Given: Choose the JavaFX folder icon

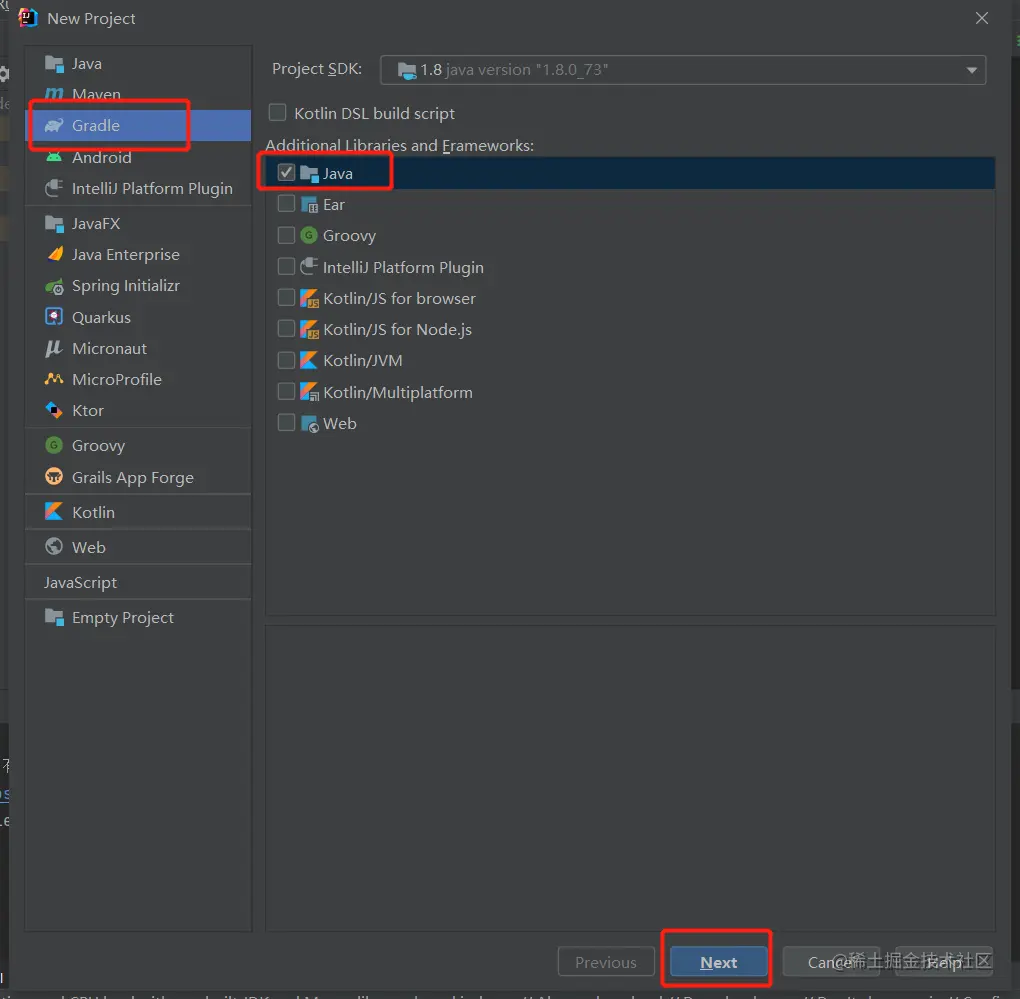Looking at the screenshot, I should pos(54,224).
